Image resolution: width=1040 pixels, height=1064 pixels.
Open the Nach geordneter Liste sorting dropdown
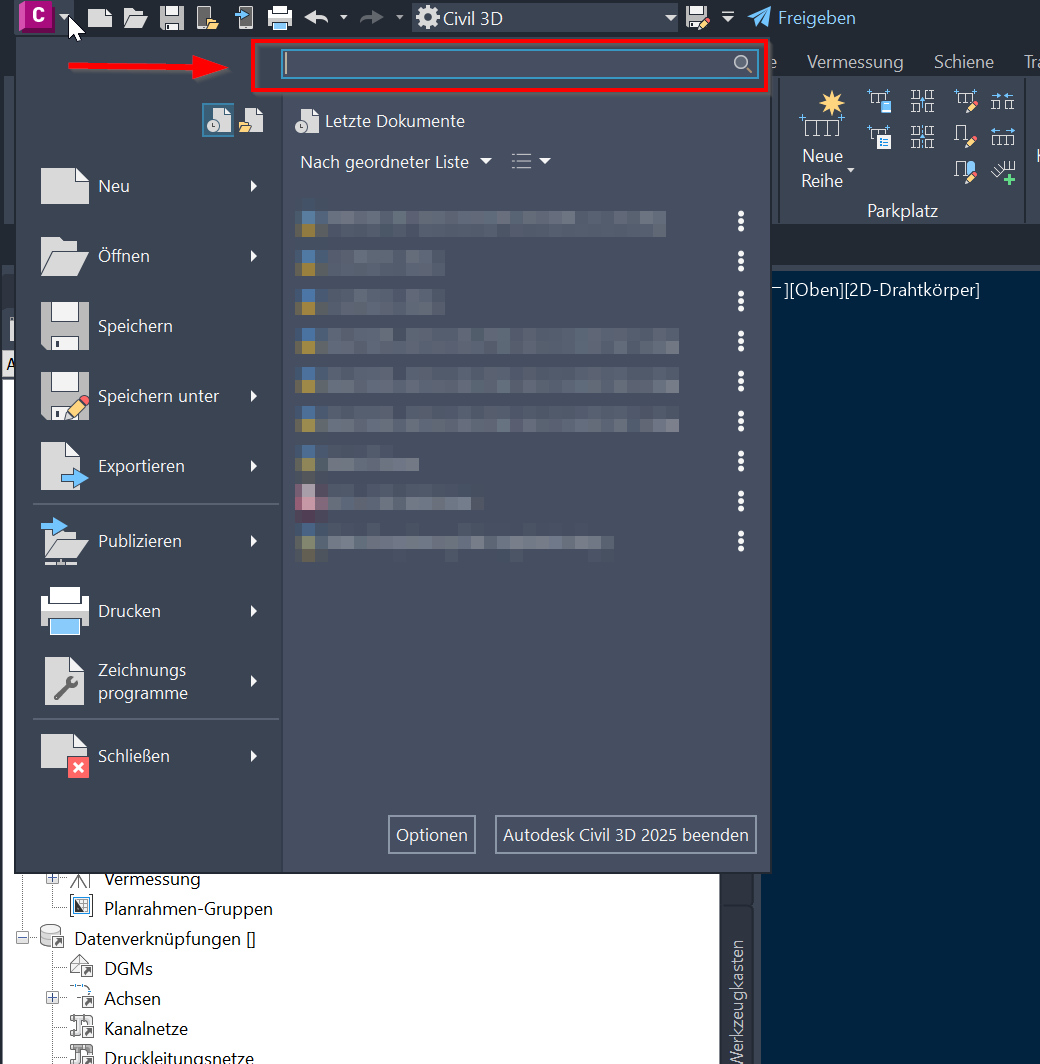(396, 162)
